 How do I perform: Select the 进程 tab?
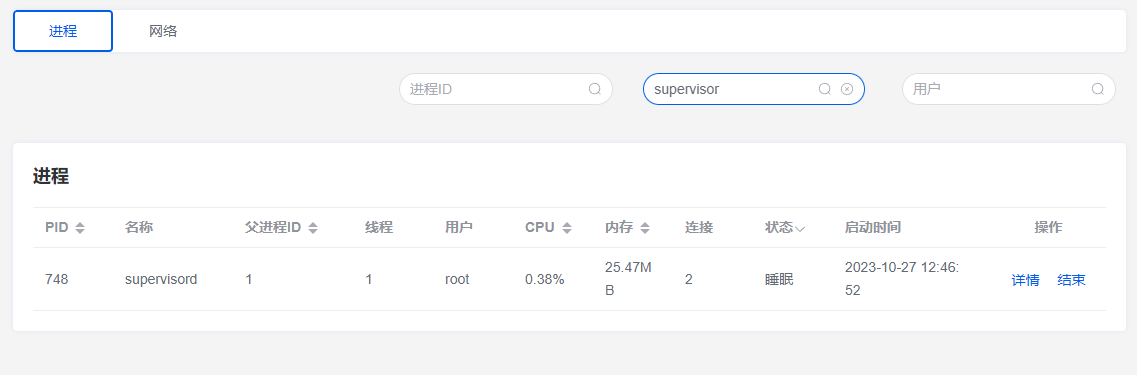pyautogui.click(x=63, y=31)
